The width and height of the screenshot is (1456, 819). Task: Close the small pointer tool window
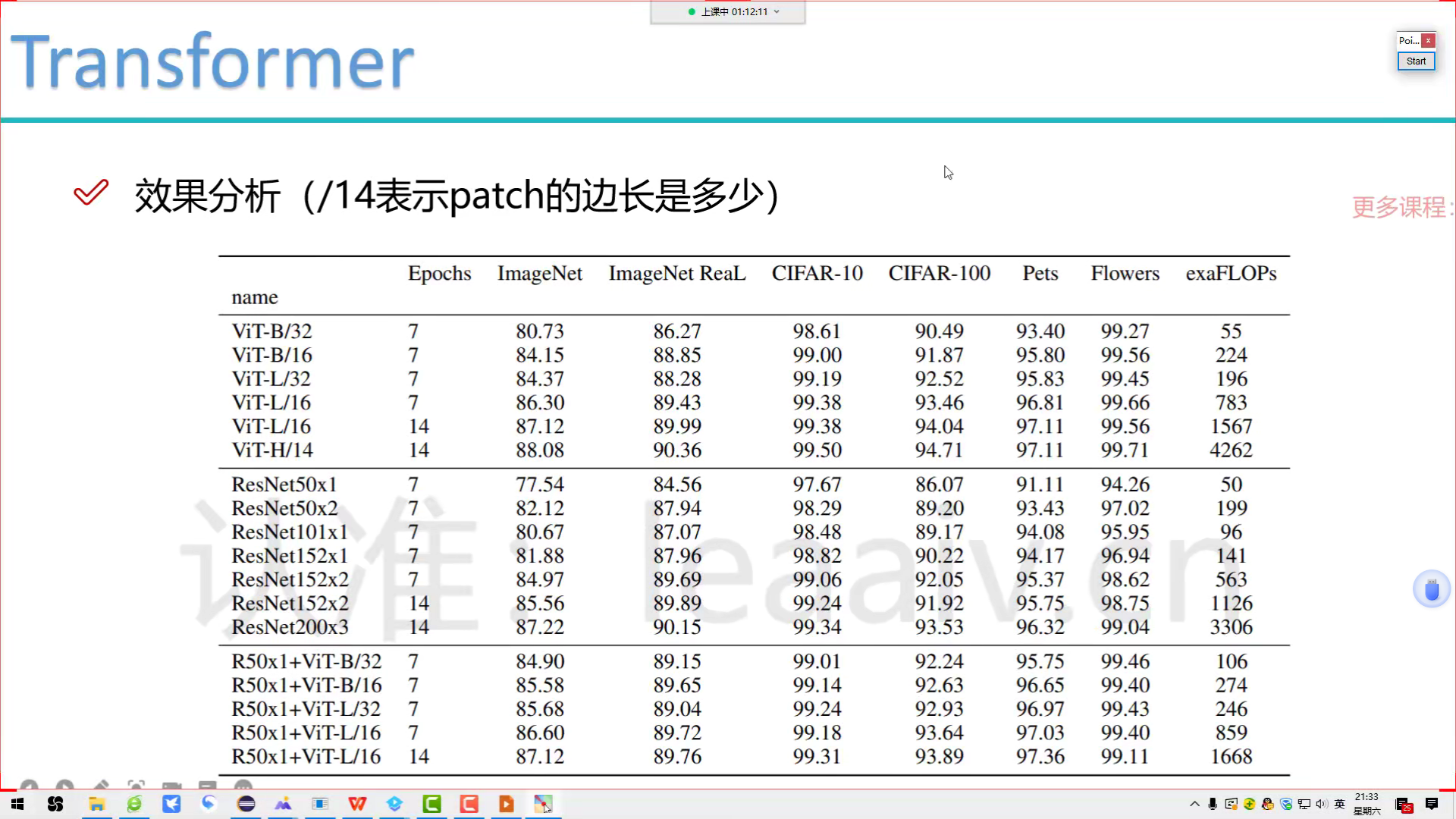pos(1428,41)
